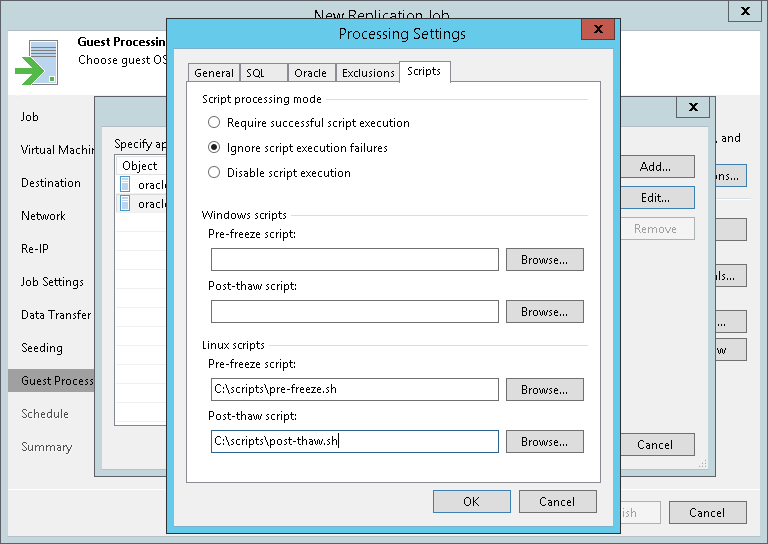Choose Disable script execution radio button
Screen dimensions: 768x544
tap(213, 173)
